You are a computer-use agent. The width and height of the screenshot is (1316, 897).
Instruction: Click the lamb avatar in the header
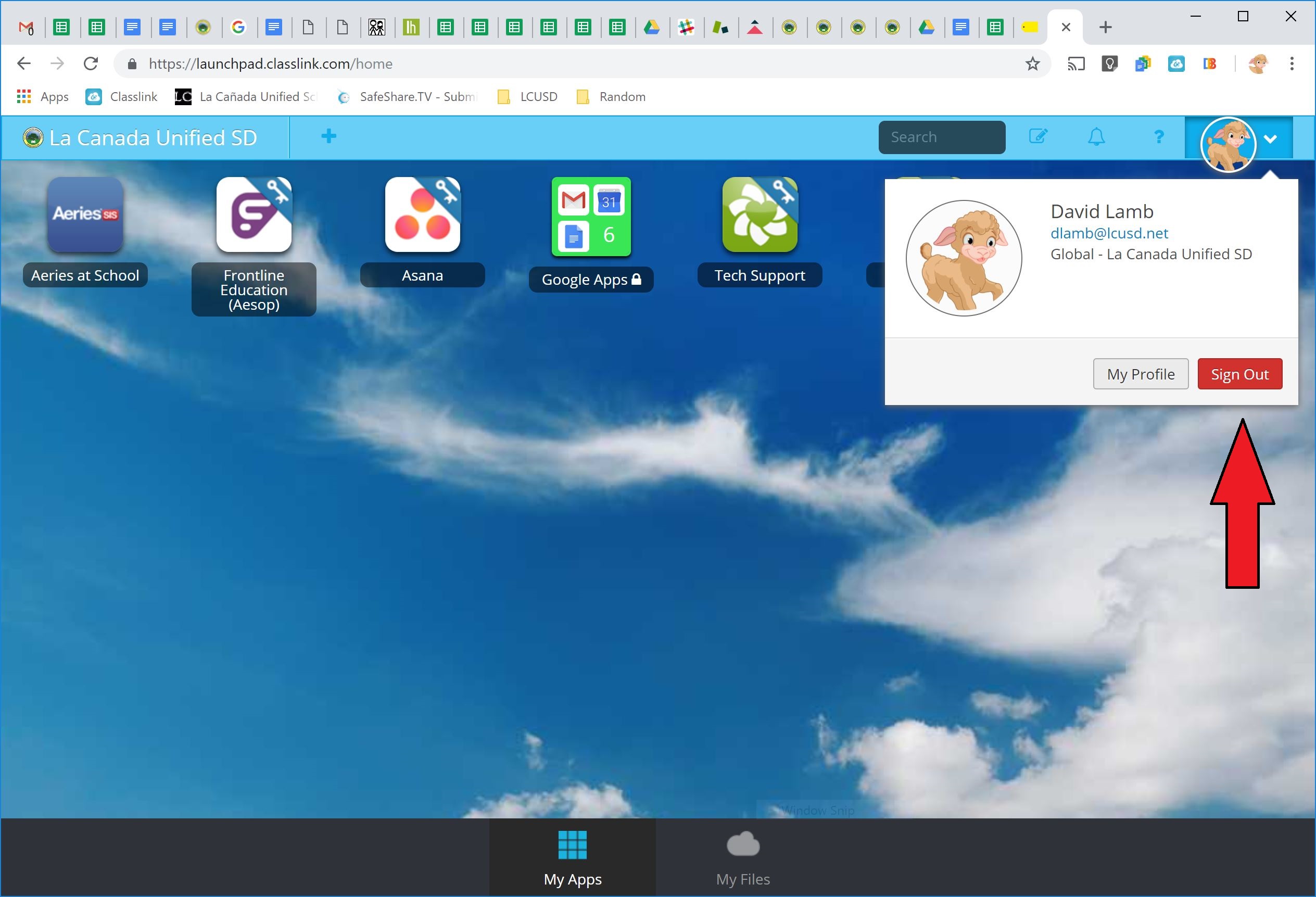1228,144
